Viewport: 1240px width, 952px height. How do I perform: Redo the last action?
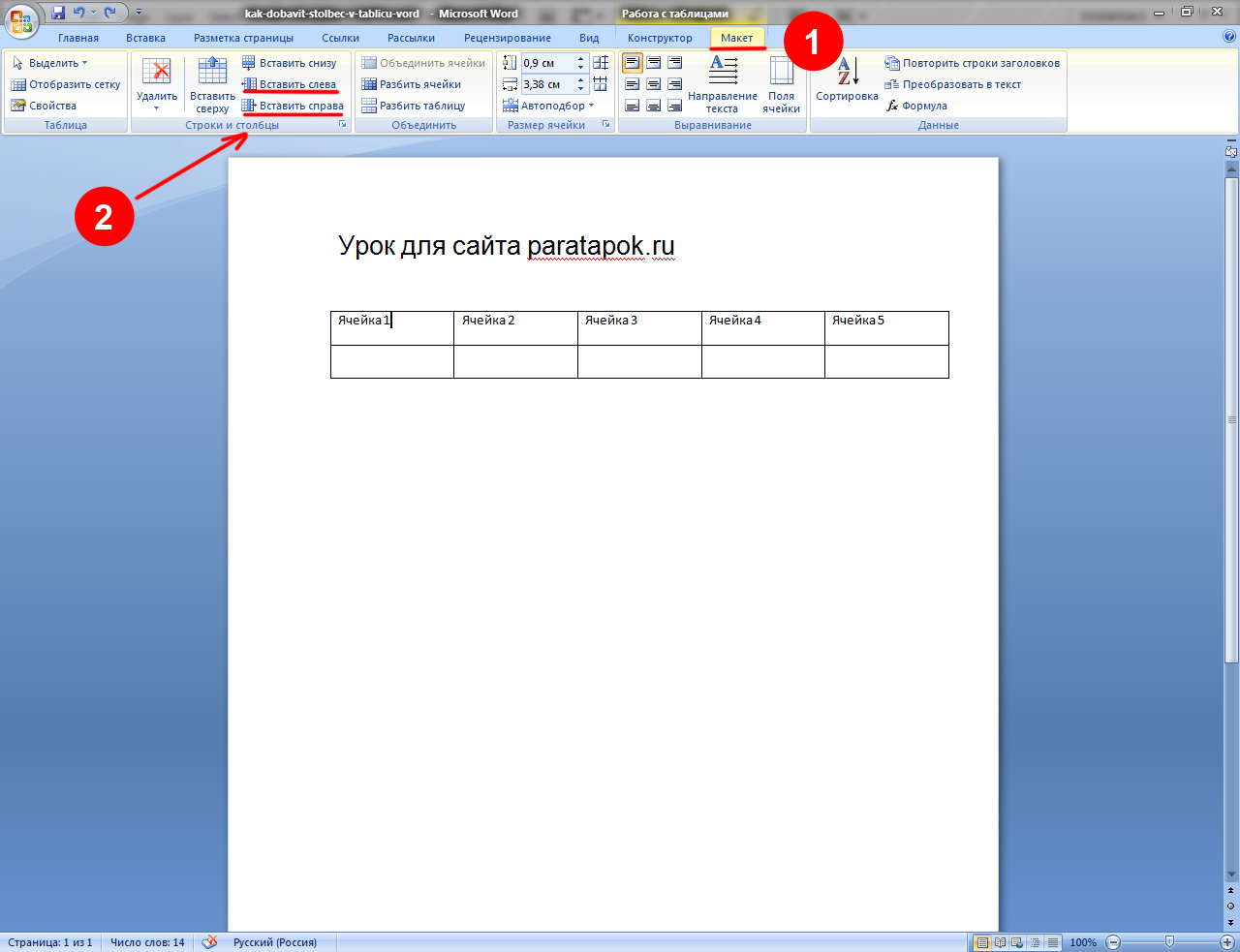(110, 13)
